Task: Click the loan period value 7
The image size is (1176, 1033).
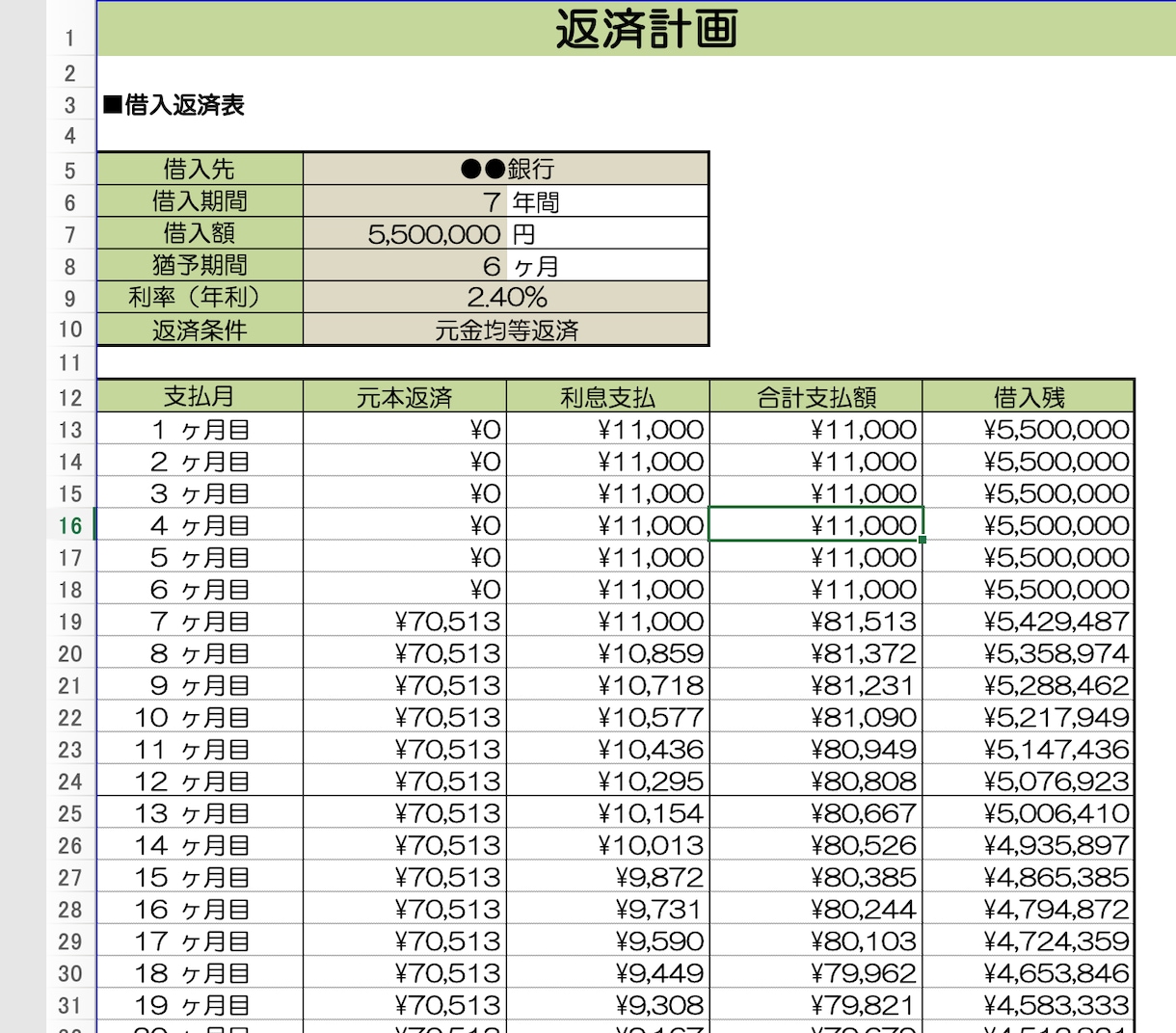Action: point(405,201)
